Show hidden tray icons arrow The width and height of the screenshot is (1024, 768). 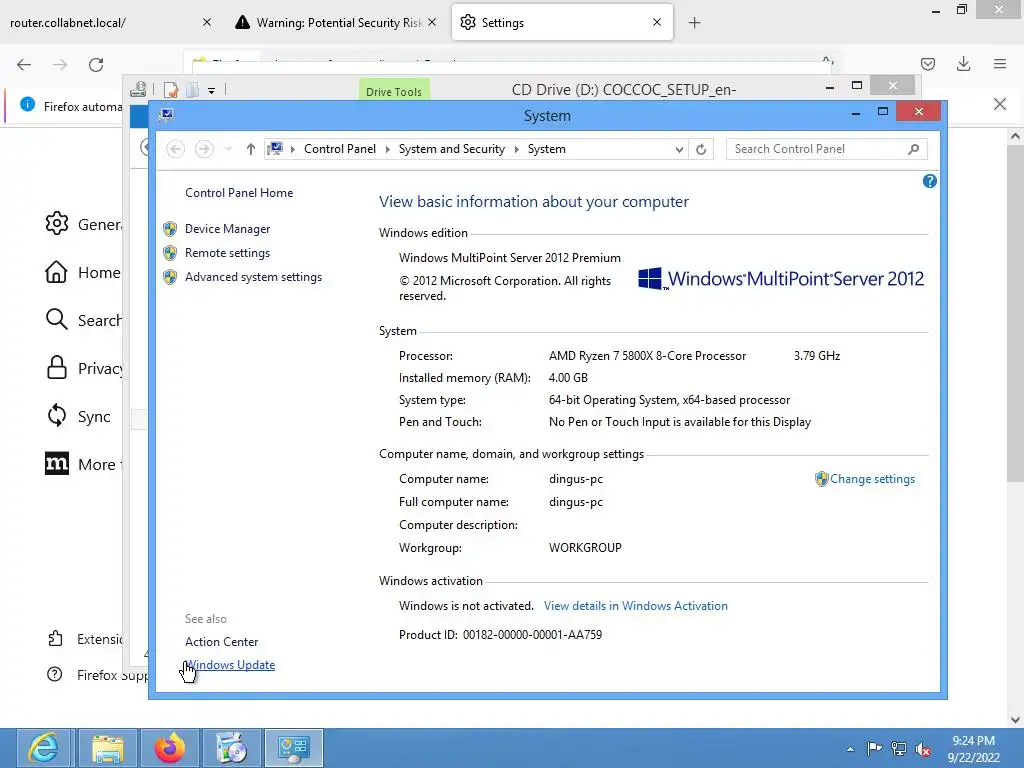pyautogui.click(x=850, y=749)
